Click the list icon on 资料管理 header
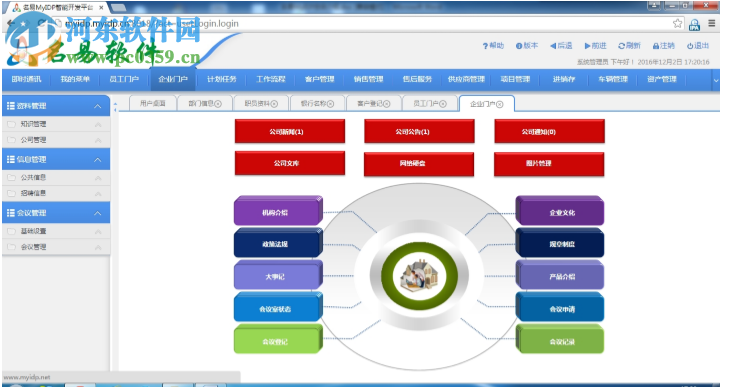Screen dimensions: 729x391 (11, 106)
